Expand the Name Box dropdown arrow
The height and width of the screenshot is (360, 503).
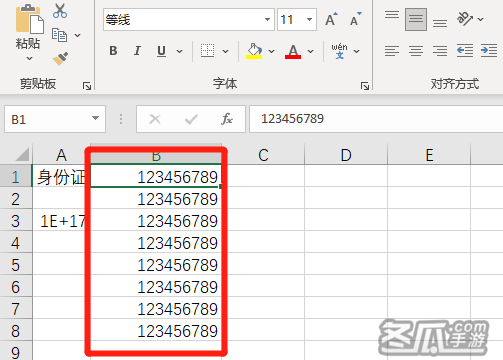coord(95,118)
